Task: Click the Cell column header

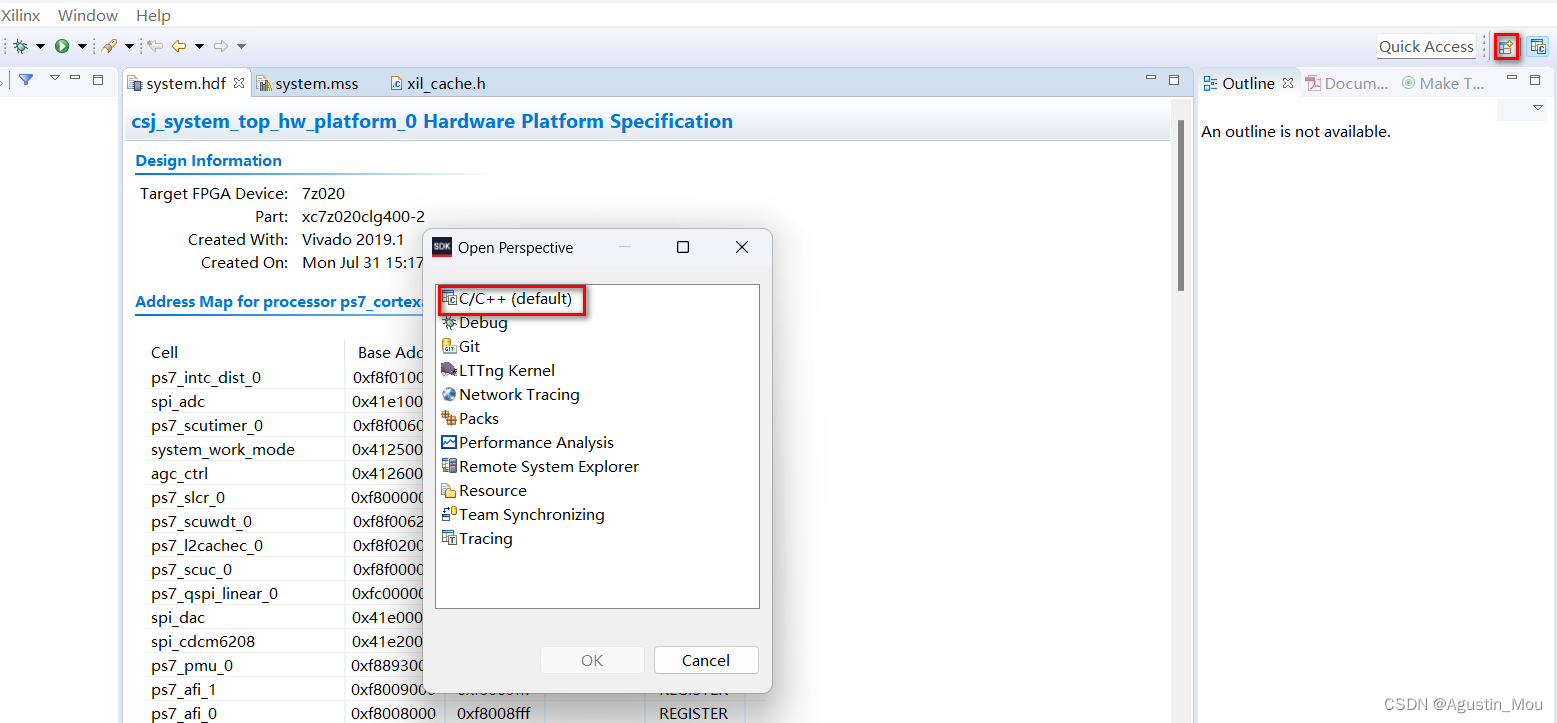Action: tap(165, 352)
